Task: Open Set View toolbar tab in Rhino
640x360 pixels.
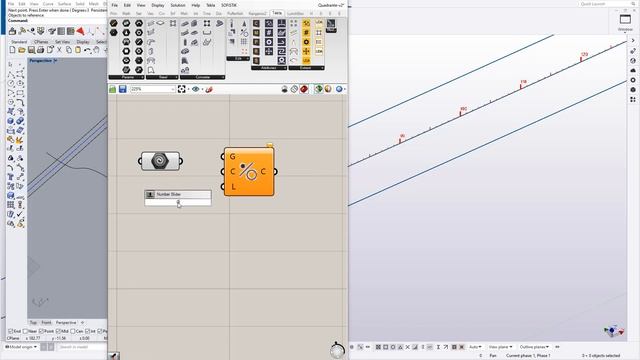Action: click(62, 42)
